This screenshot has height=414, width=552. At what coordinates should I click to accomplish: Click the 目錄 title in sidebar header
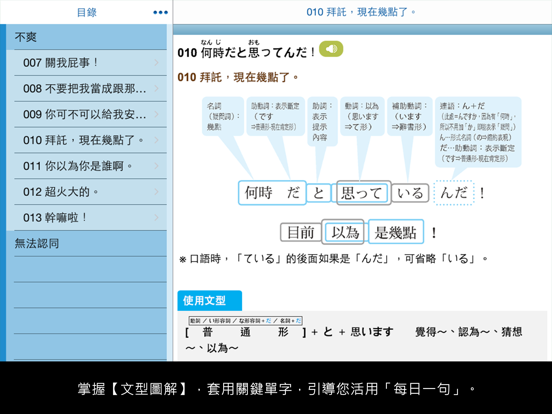[87, 13]
